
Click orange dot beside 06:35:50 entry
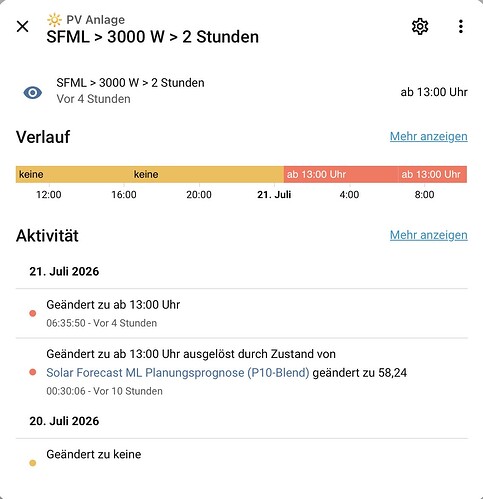(33, 313)
